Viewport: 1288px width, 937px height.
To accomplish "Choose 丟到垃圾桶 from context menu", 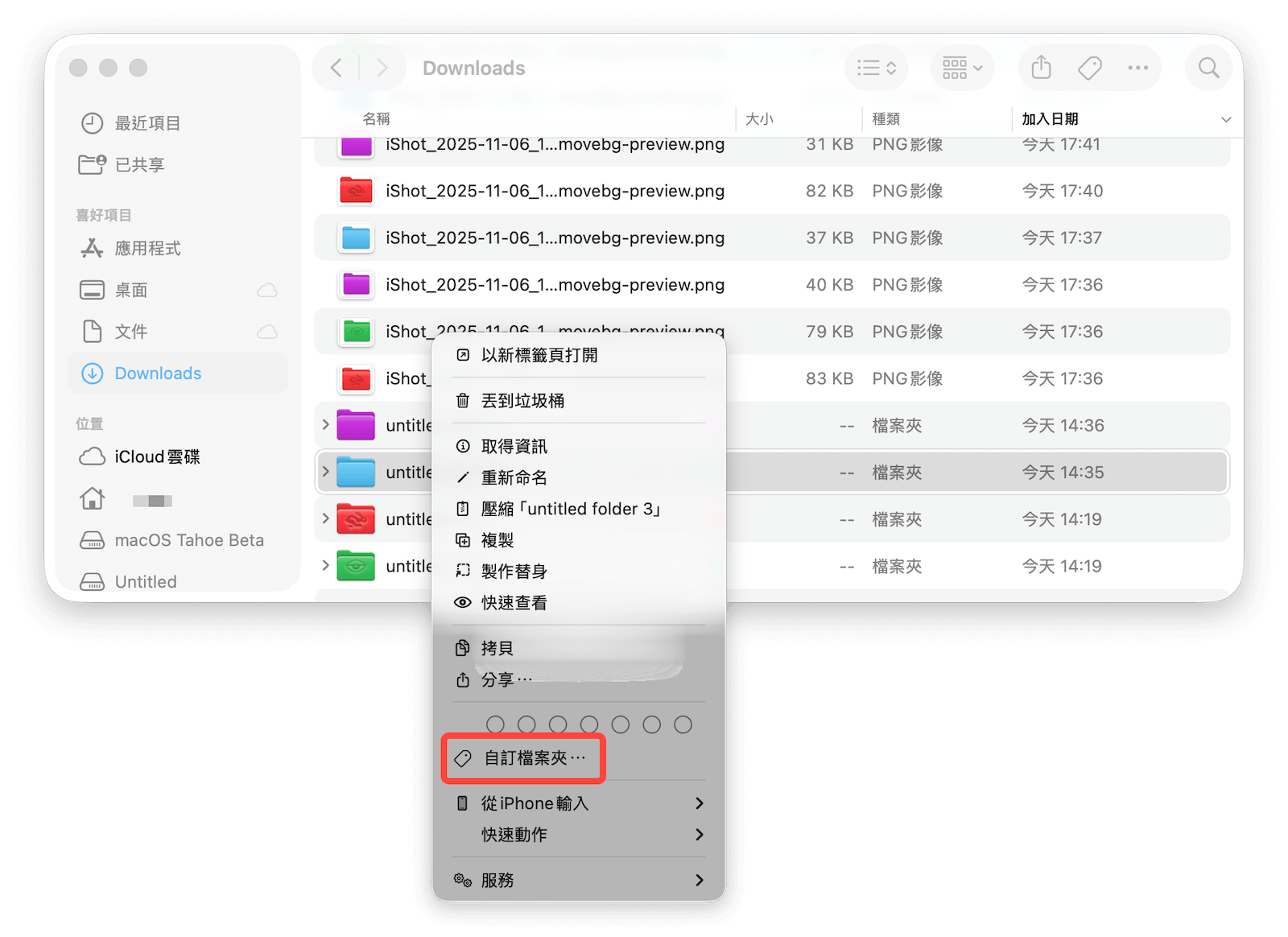I will tap(579, 401).
